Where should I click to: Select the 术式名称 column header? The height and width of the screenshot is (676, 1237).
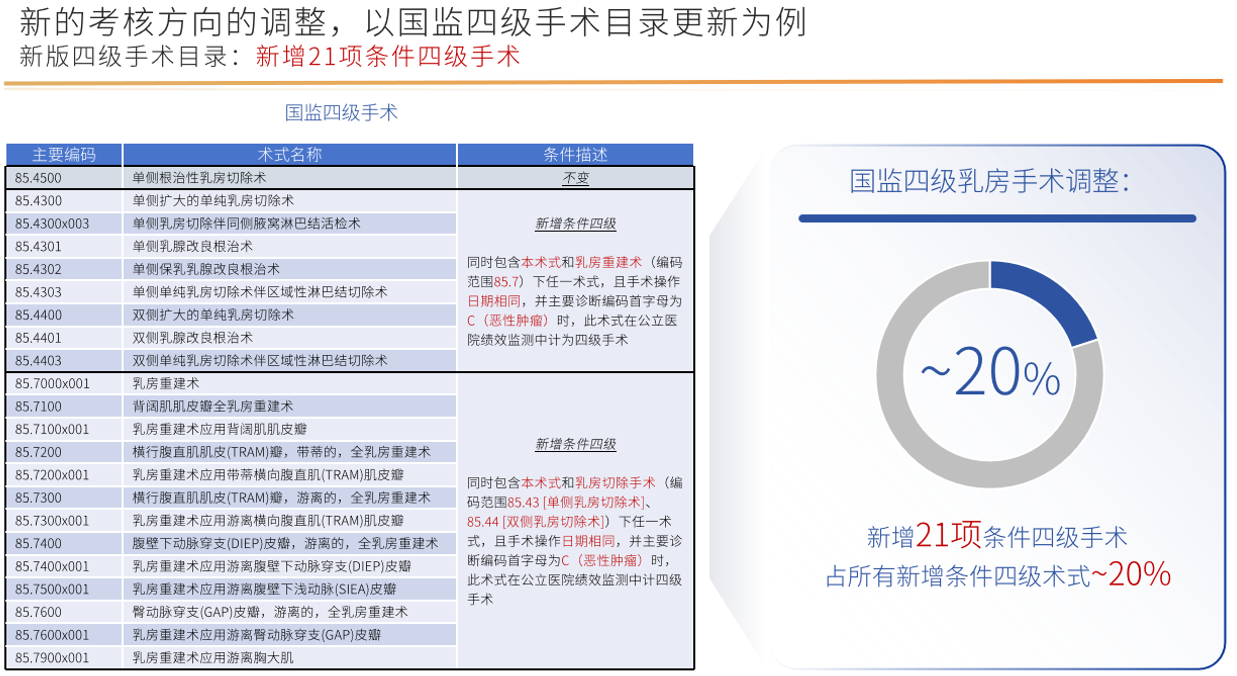click(289, 155)
